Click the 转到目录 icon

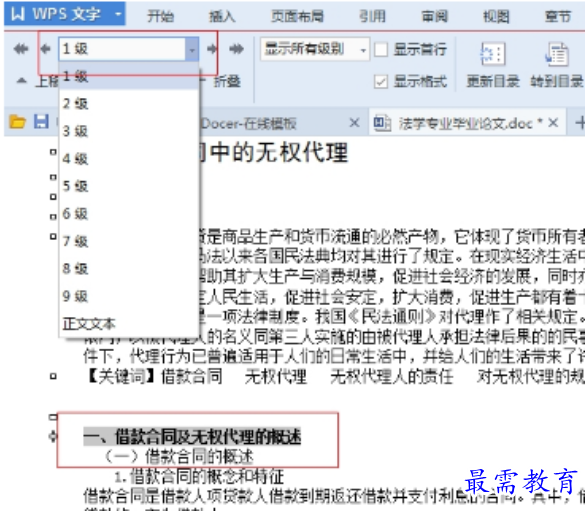(x=556, y=54)
